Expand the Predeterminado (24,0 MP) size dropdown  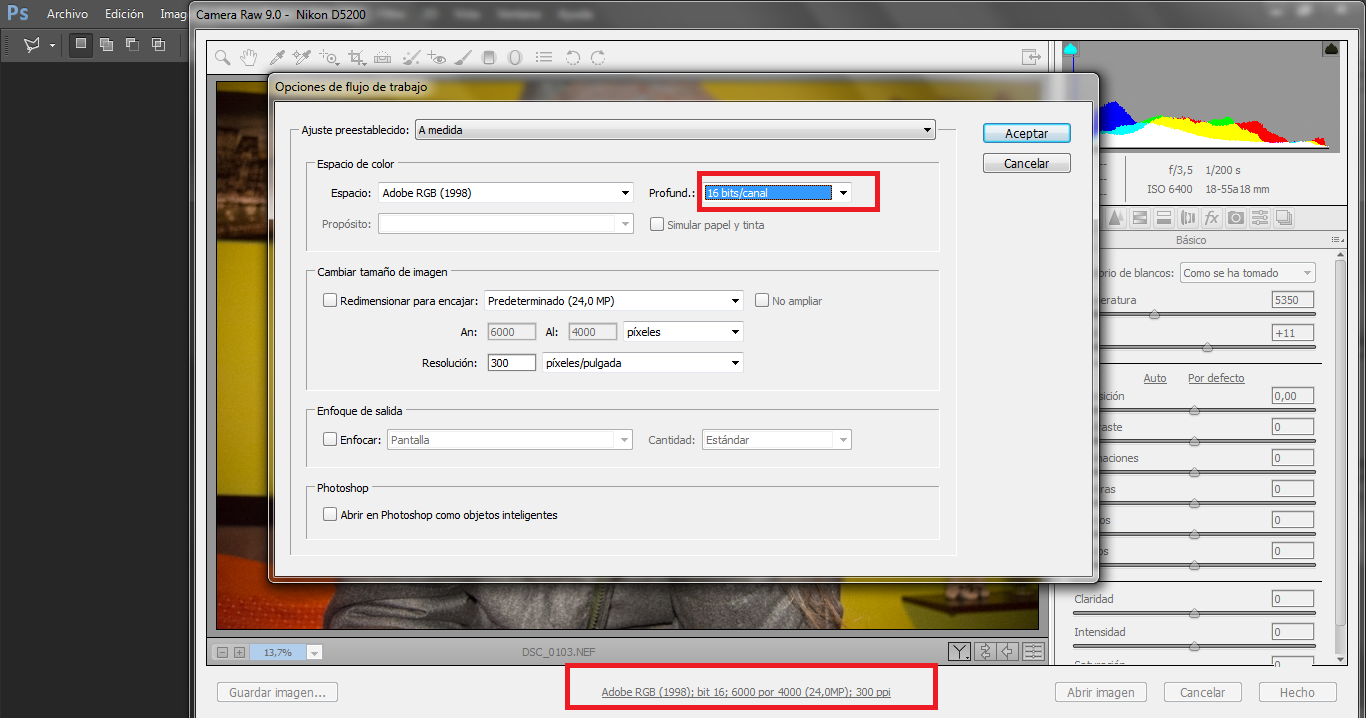pos(613,300)
